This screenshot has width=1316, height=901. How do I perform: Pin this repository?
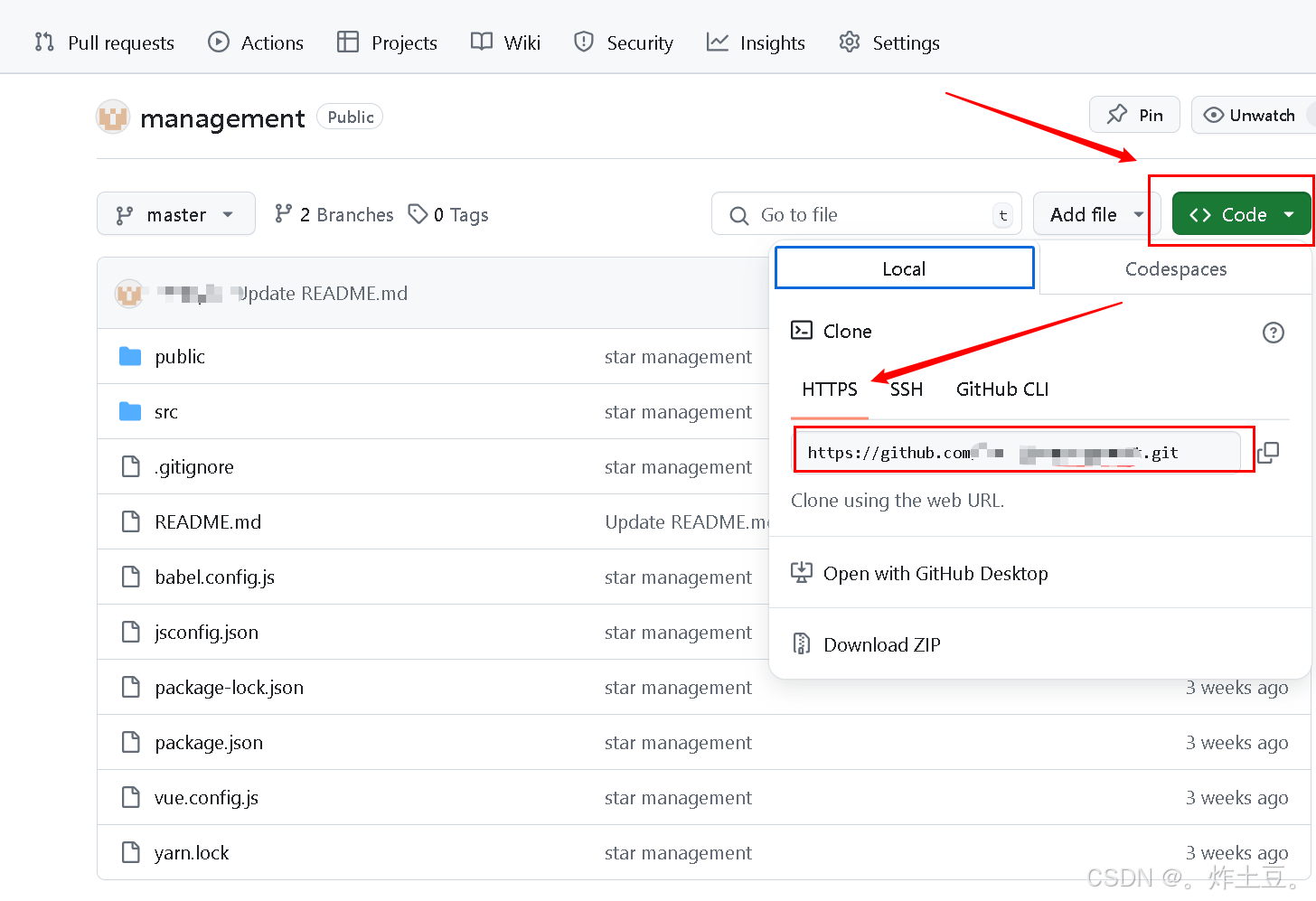coord(1134,115)
